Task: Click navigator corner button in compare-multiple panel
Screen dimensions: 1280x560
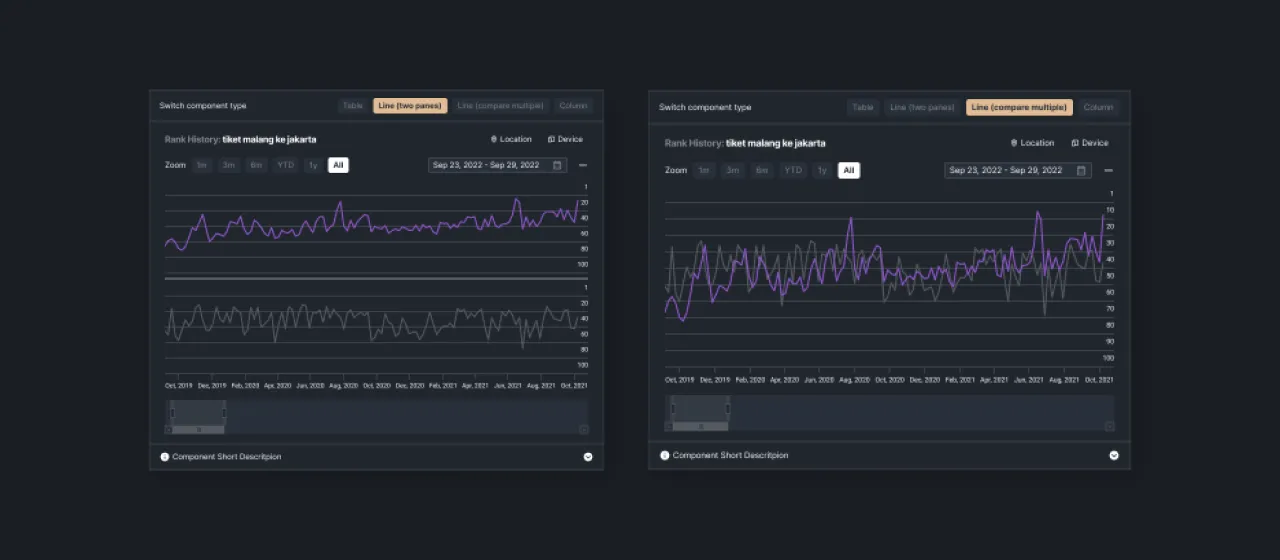Action: click(x=1109, y=426)
